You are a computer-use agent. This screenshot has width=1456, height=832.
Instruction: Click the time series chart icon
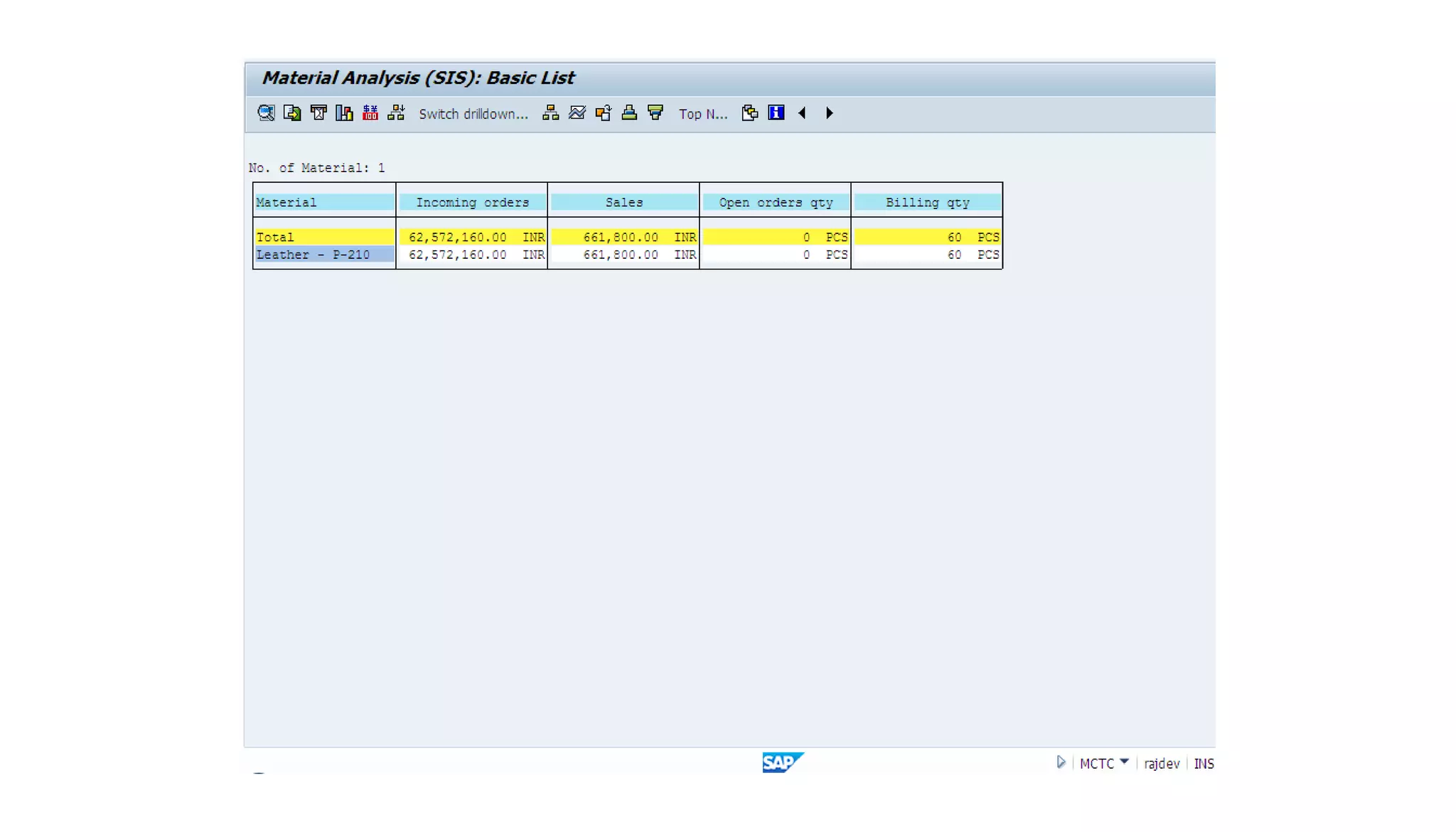pyautogui.click(x=577, y=113)
